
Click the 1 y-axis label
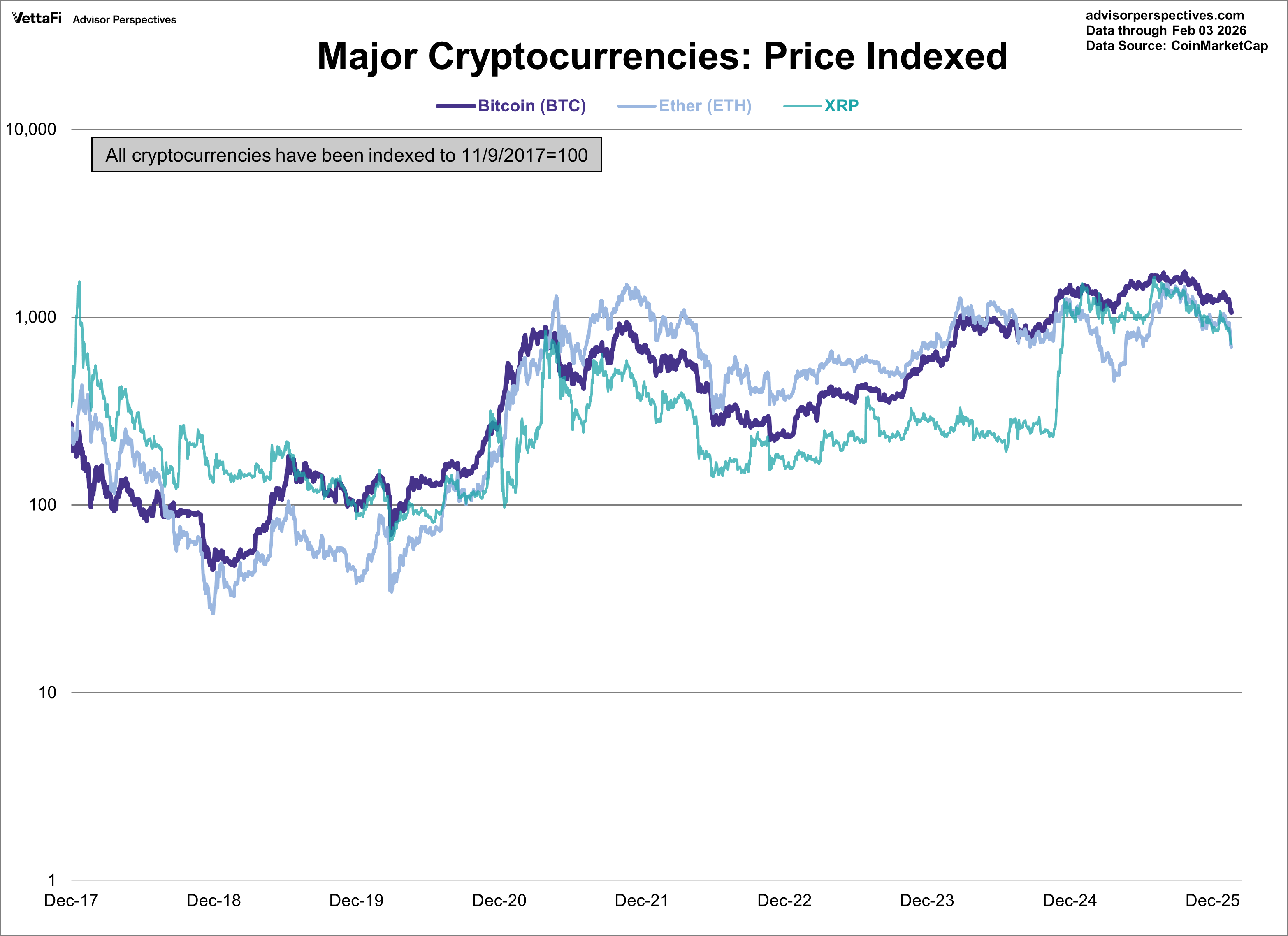[52, 880]
